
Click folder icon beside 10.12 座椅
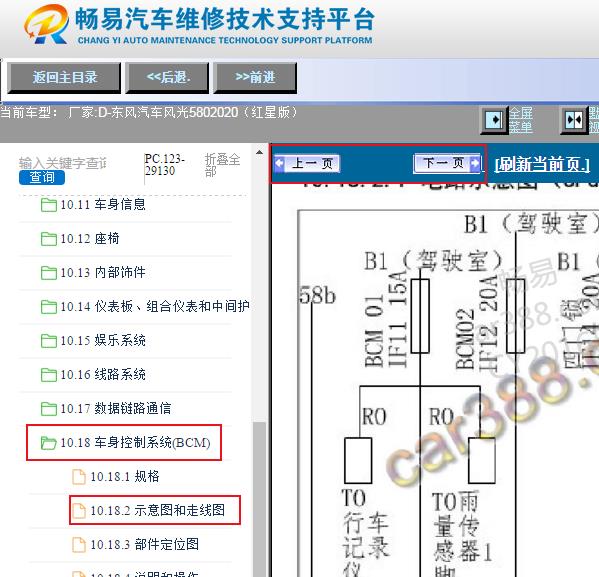pyautogui.click(x=49, y=239)
